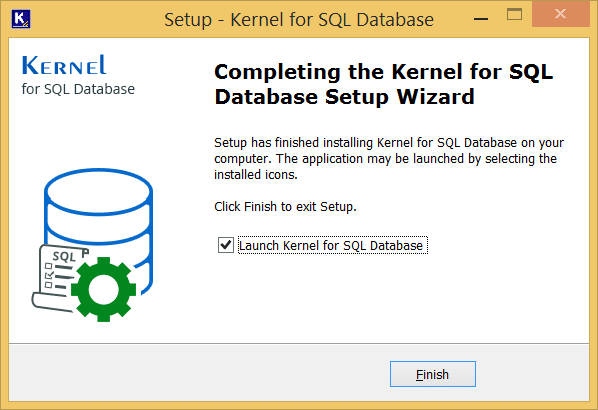Click the Setup - Kernel for SQL Database title
The width and height of the screenshot is (598, 410).
pyautogui.click(x=299, y=19)
